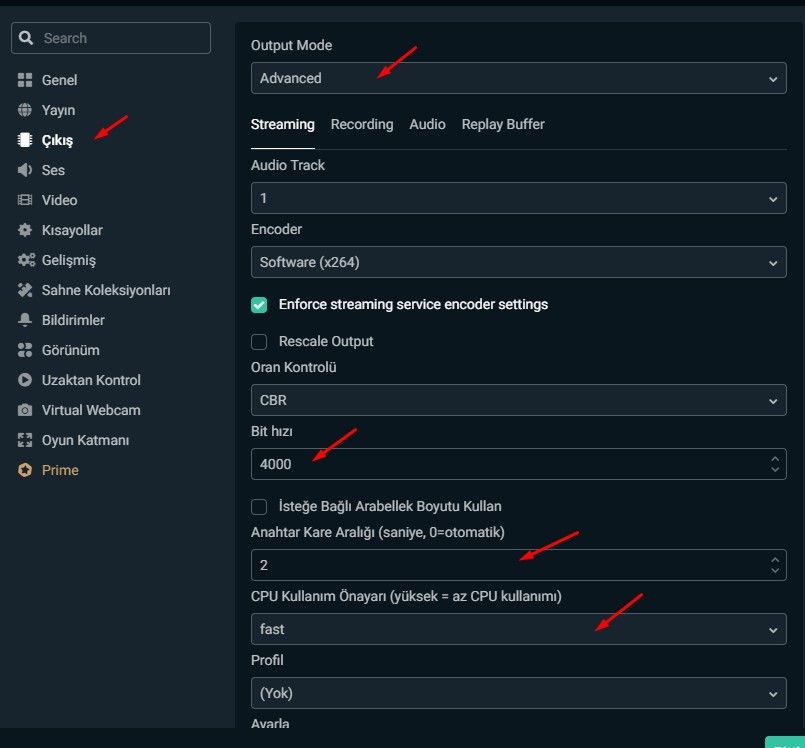Screen dimensions: 805x748
Task: Open the Output Mode dropdown
Action: 518,78
